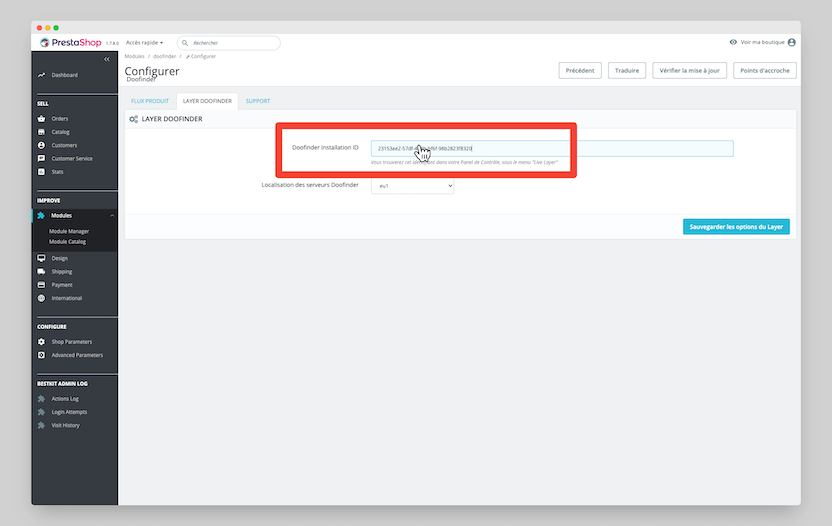This screenshot has height=526, width=832.
Task: Click the eye icon beside Voir ma boutique
Action: point(733,42)
